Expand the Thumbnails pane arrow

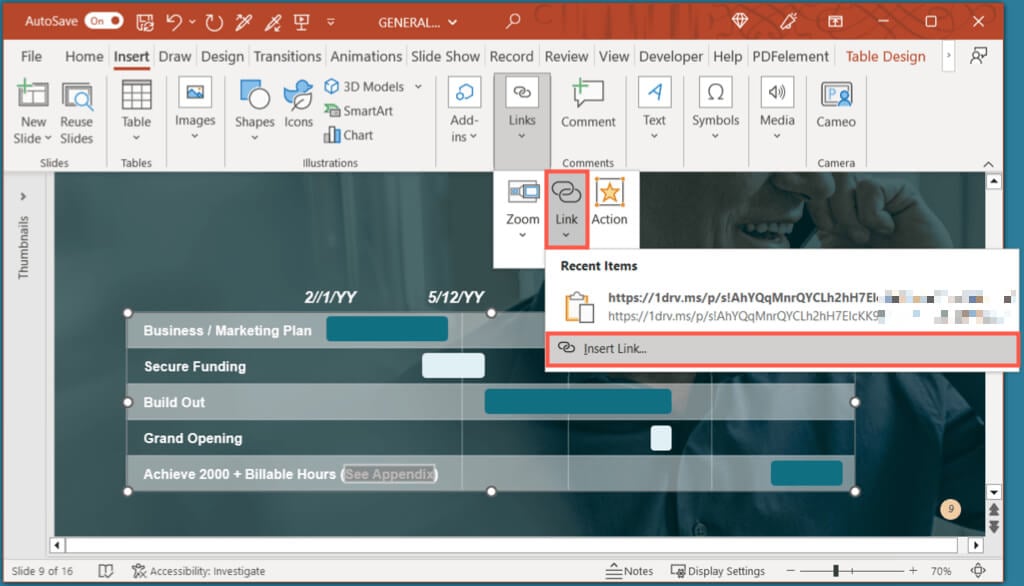23,196
